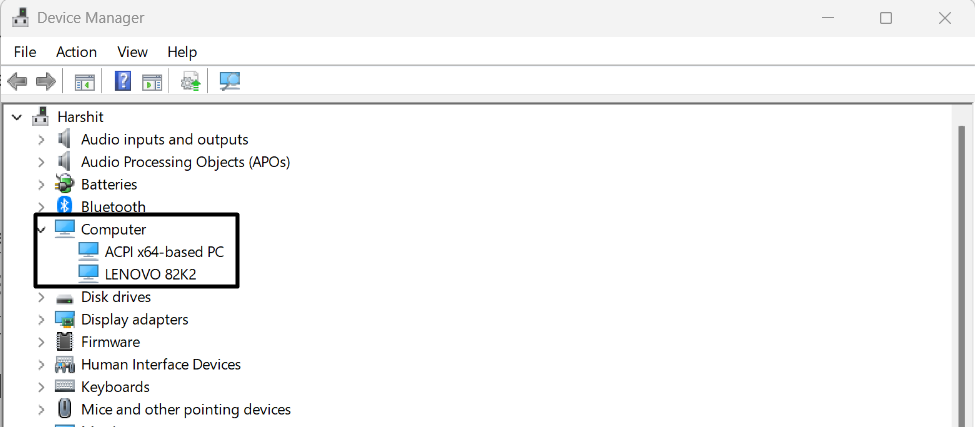Click the Batteries category icon
Viewport: 975px width, 427px height.
tap(65, 184)
